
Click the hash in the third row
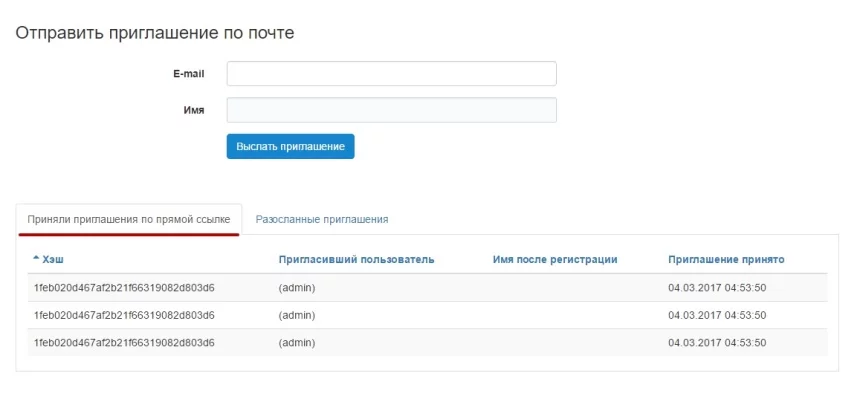tap(124, 343)
